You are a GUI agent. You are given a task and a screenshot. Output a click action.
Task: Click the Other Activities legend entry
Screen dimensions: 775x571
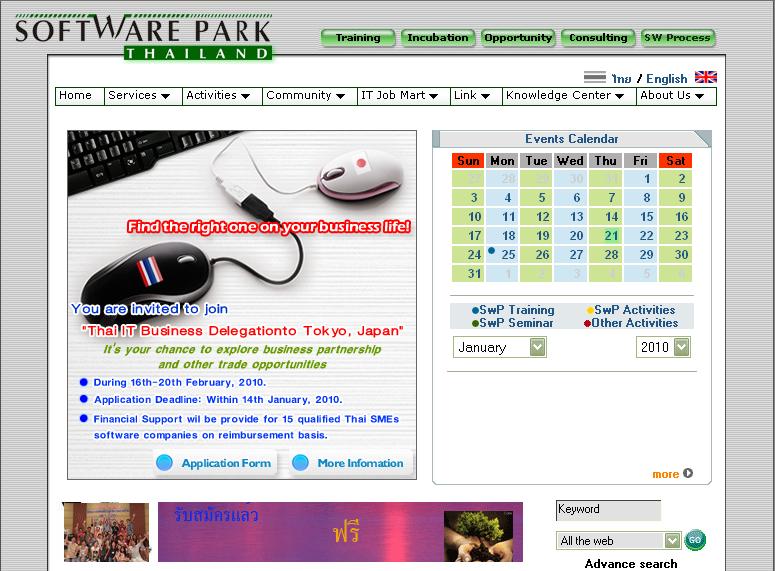(631, 323)
